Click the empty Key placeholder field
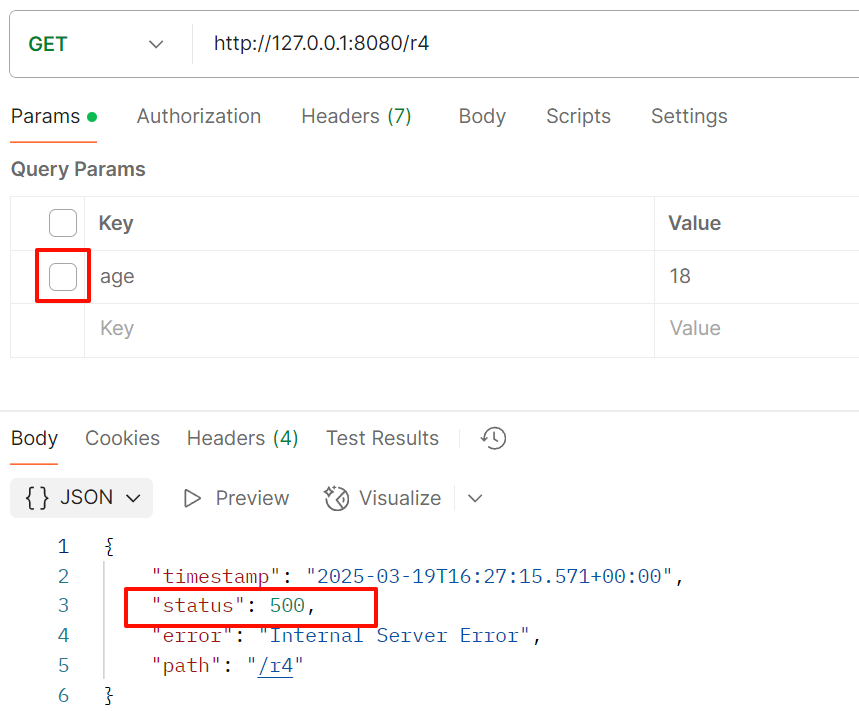 point(369,329)
